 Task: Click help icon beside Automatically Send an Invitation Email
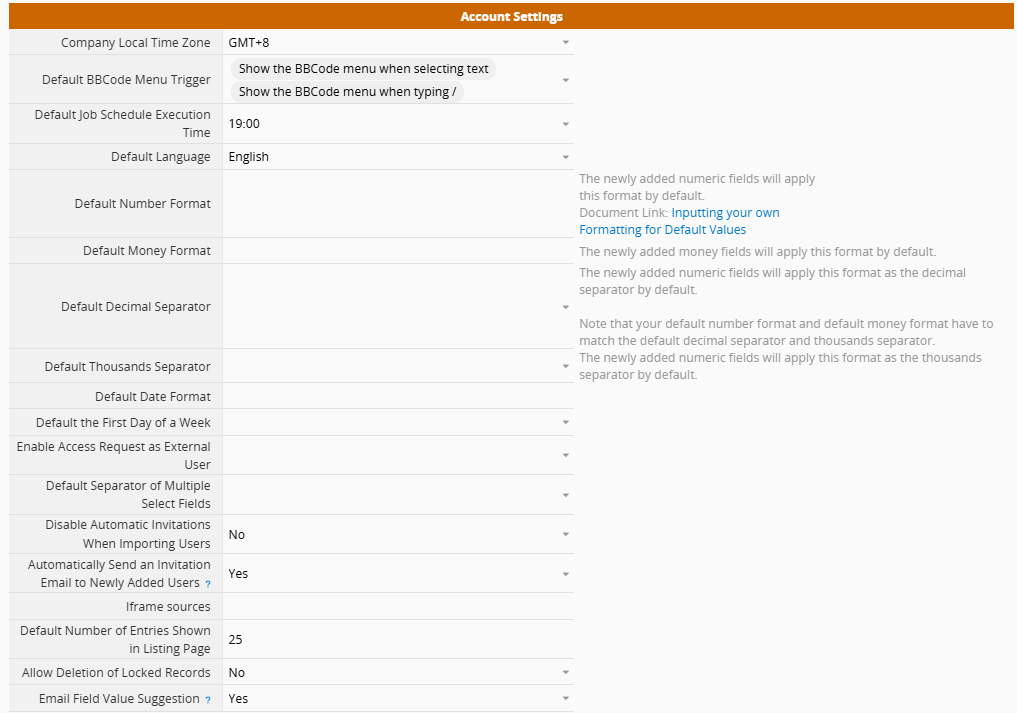(208, 584)
